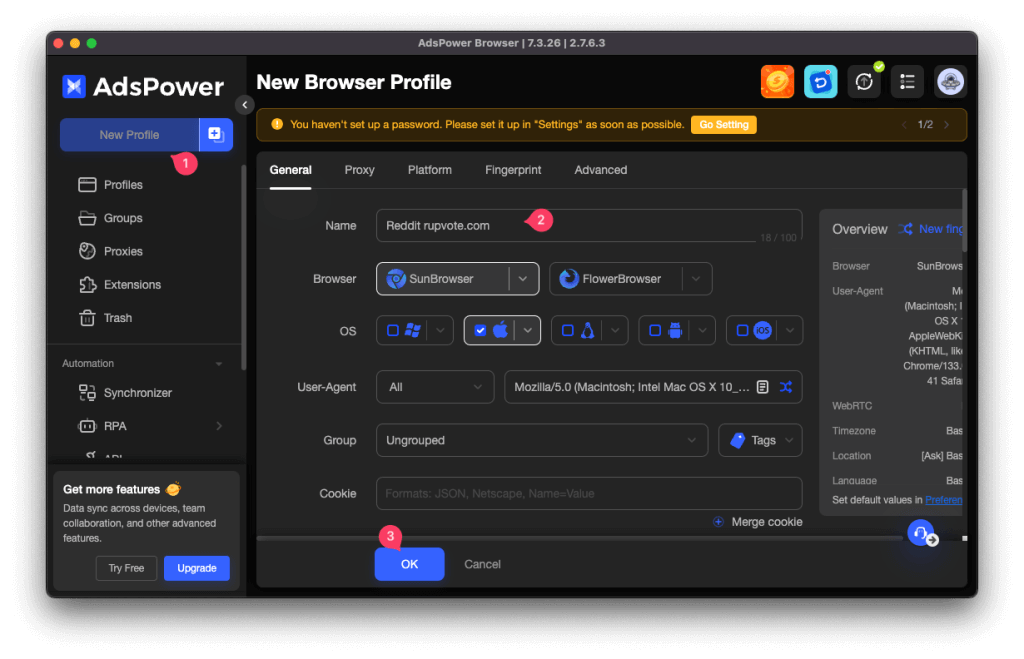Click the AdsPower logo
The width and height of the screenshot is (1024, 659).
[143, 86]
